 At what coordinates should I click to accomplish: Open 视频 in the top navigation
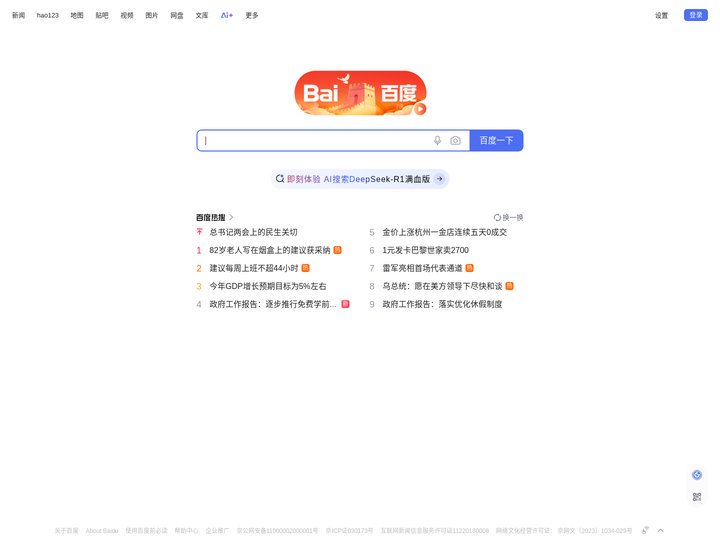[127, 15]
